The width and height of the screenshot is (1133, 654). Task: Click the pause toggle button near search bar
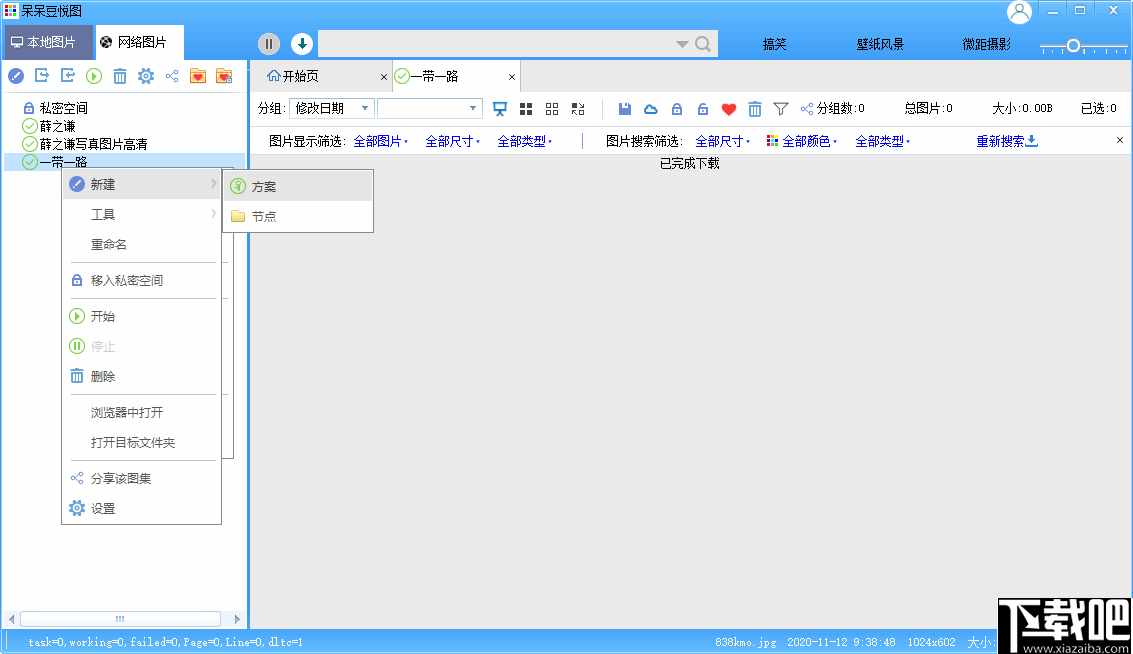tap(268, 43)
